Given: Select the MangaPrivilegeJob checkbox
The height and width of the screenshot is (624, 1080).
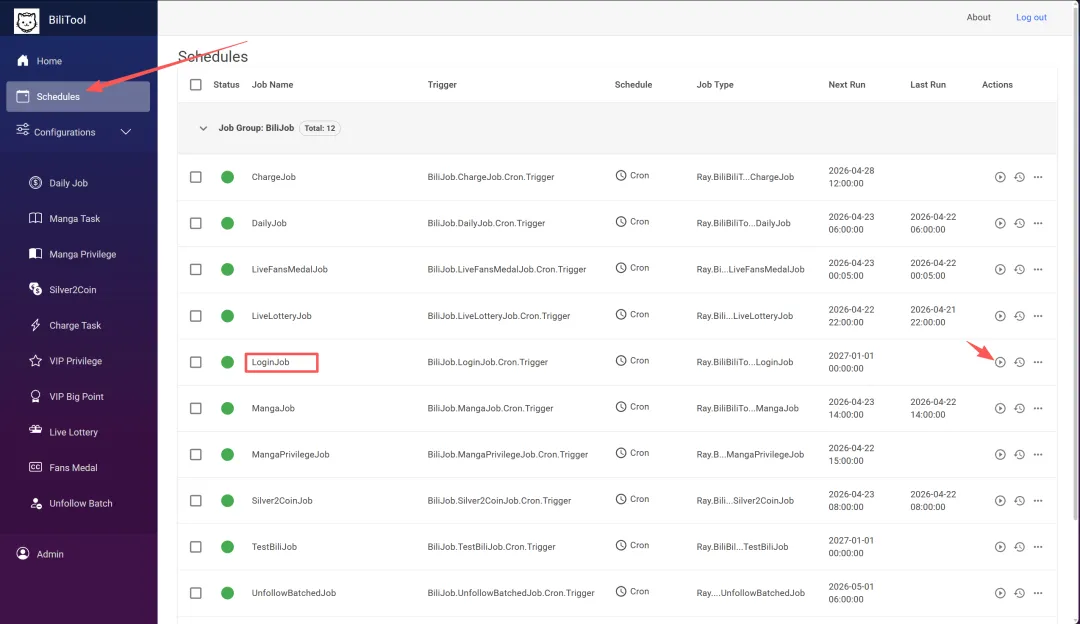Looking at the screenshot, I should click(196, 455).
